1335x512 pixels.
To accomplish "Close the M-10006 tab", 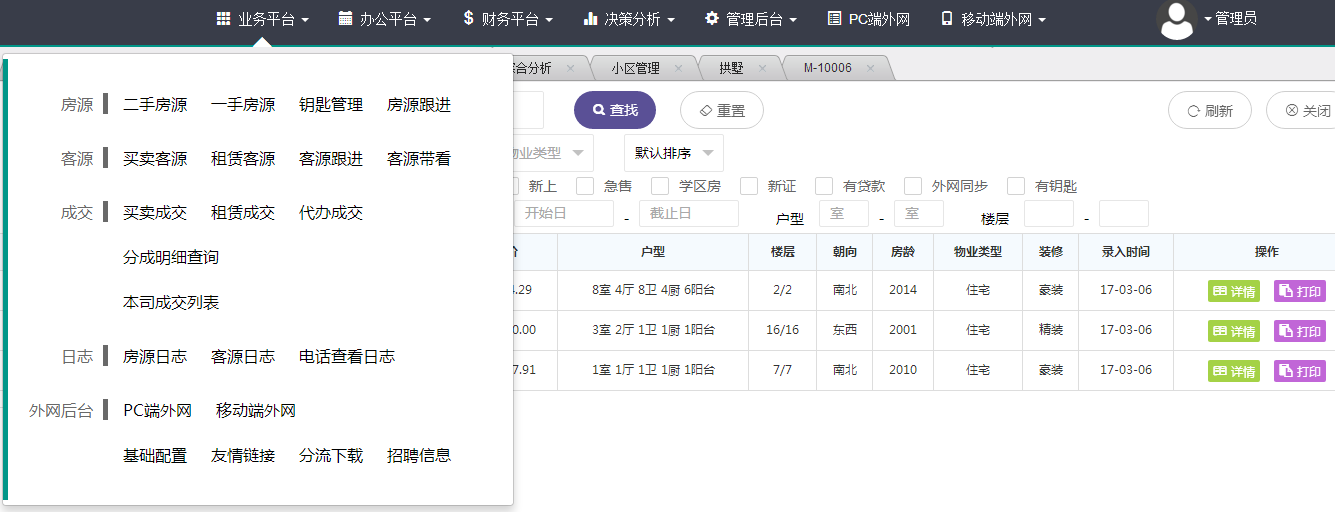I will [x=870, y=68].
